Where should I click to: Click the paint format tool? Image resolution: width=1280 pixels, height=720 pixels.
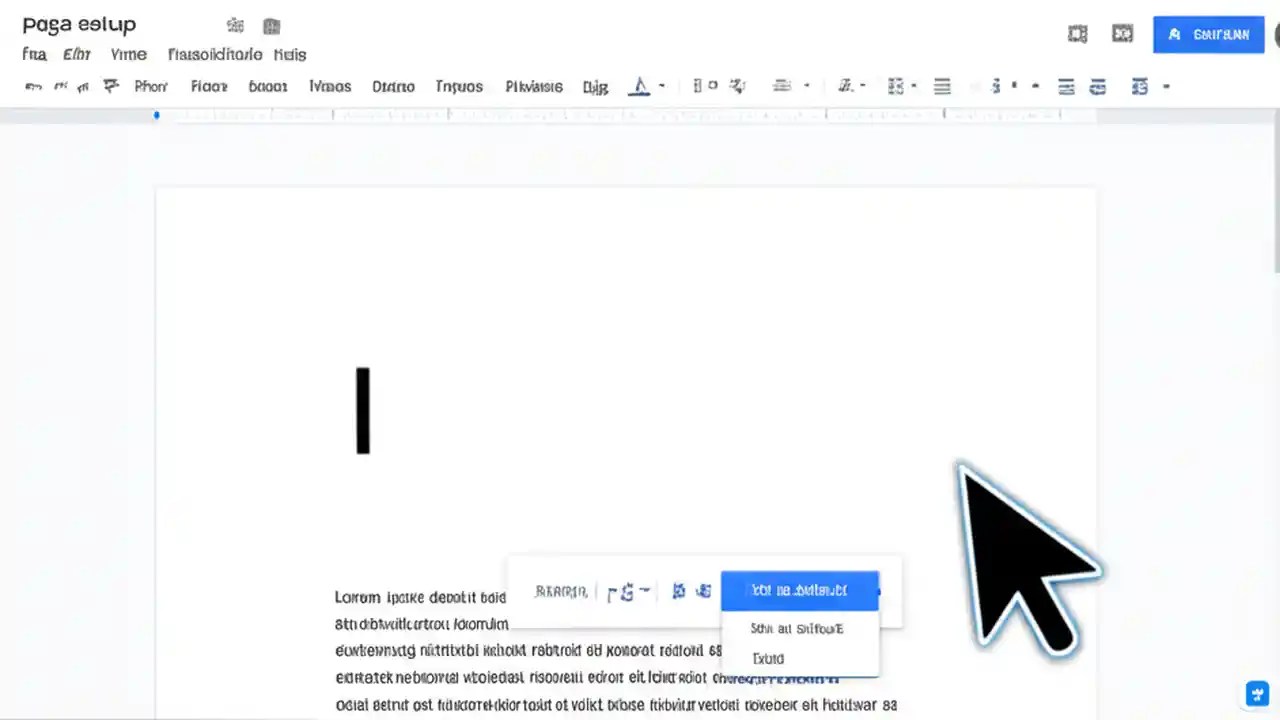coord(110,86)
